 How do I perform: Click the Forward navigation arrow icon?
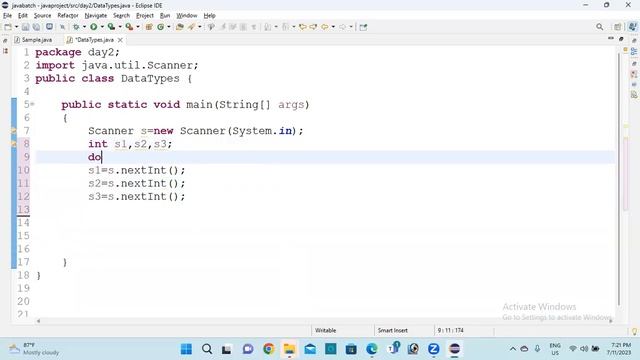(x=342, y=27)
